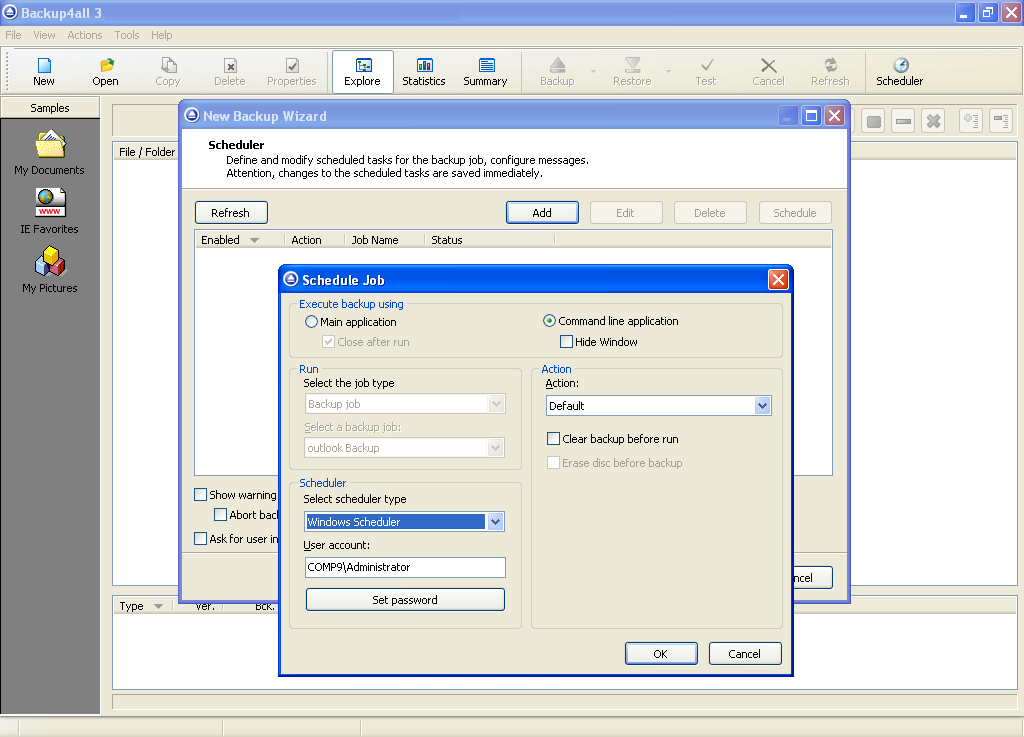Toggle the Close after run checkbox
This screenshot has width=1024, height=737.
click(328, 342)
